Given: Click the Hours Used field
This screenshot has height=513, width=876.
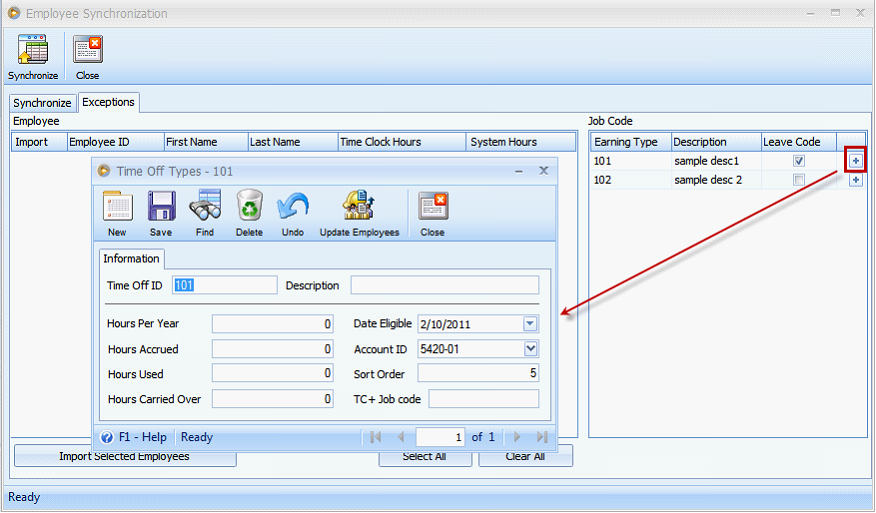Looking at the screenshot, I should [273, 373].
